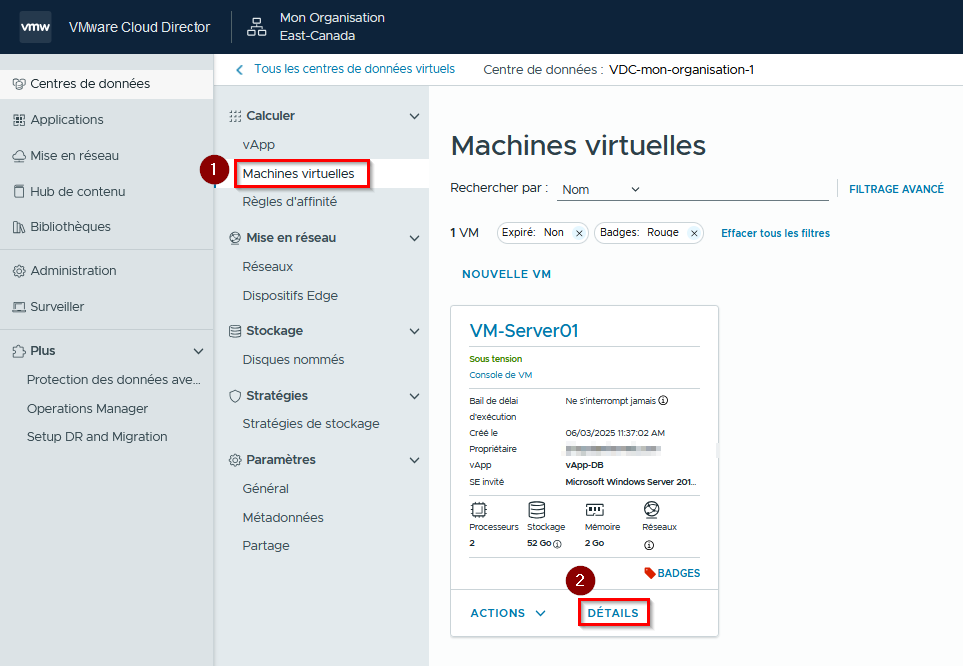Open the Rechercher par Nom dropdown

pyautogui.click(x=601, y=189)
